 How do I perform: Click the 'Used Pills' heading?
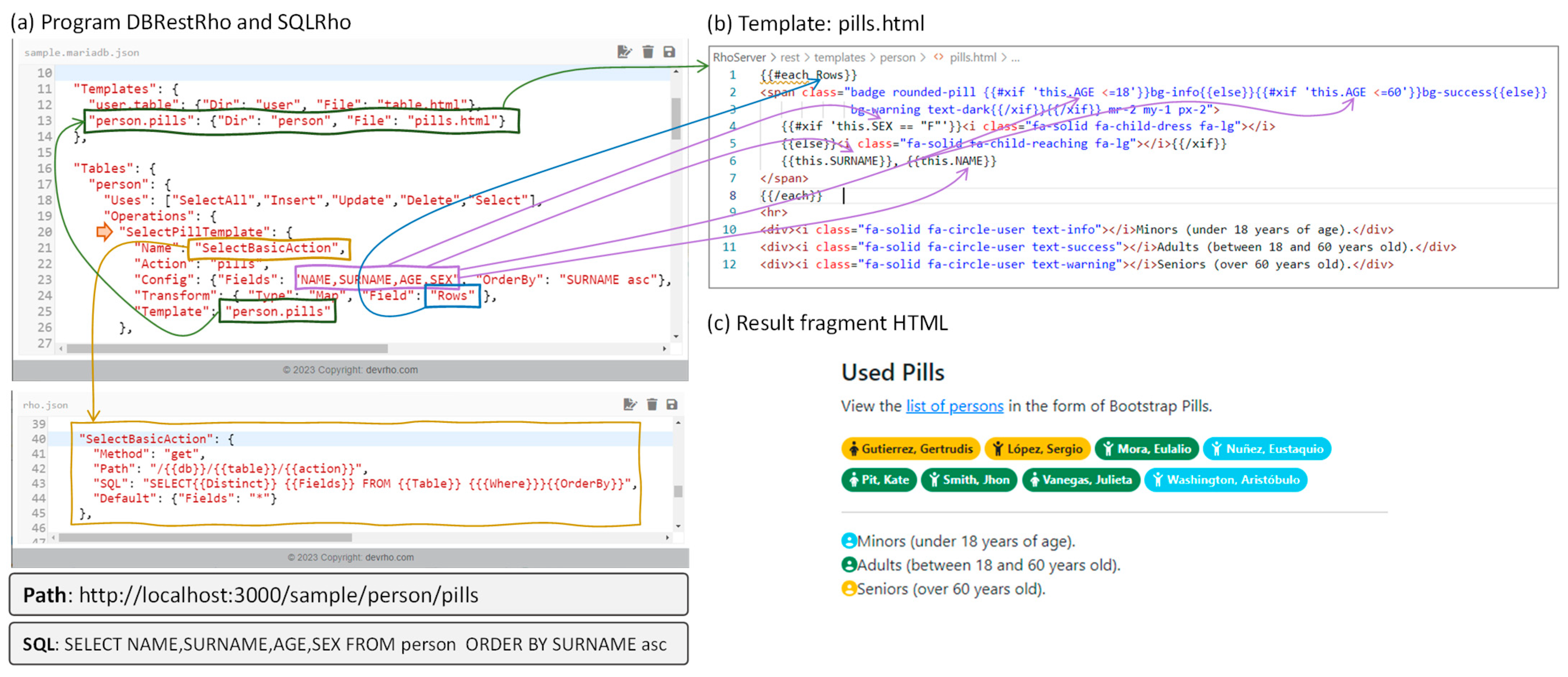tap(893, 372)
